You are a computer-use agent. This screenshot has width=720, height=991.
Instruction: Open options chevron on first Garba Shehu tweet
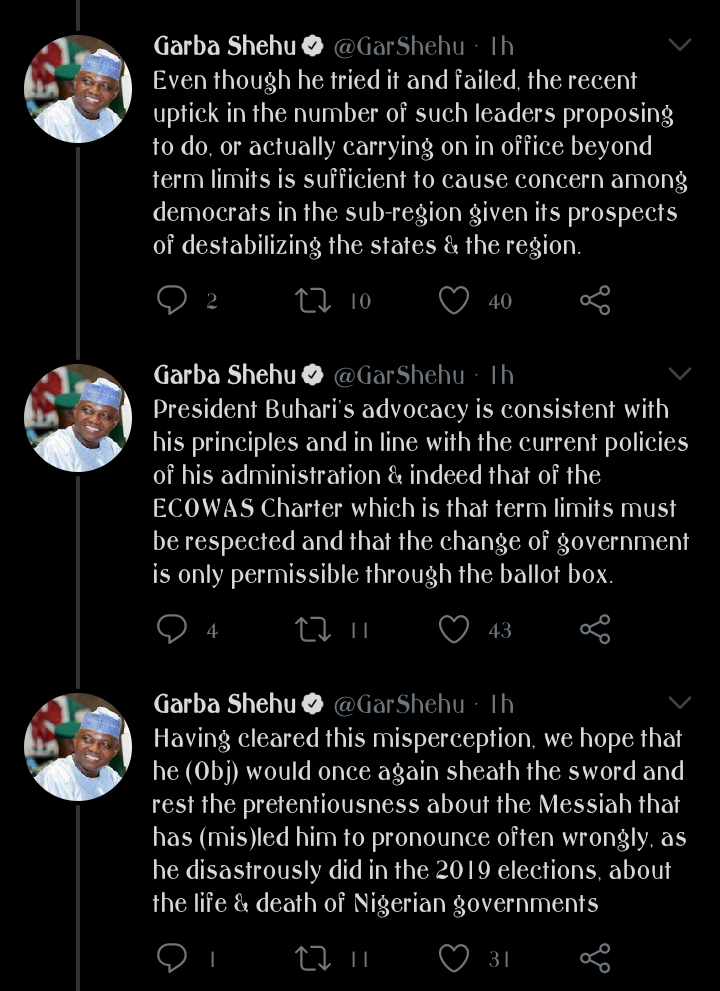pos(680,45)
